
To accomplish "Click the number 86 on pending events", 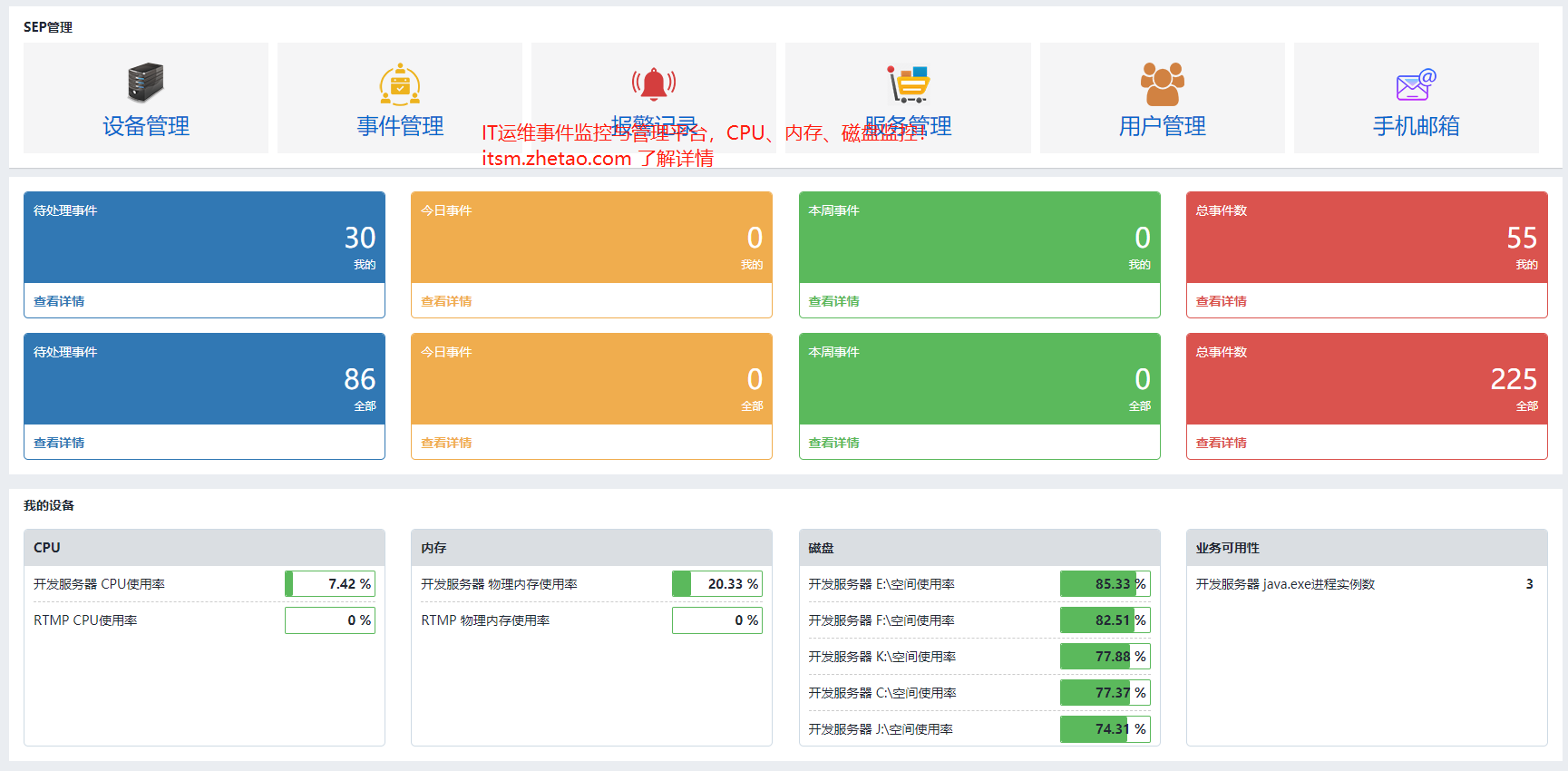I will 360,379.
